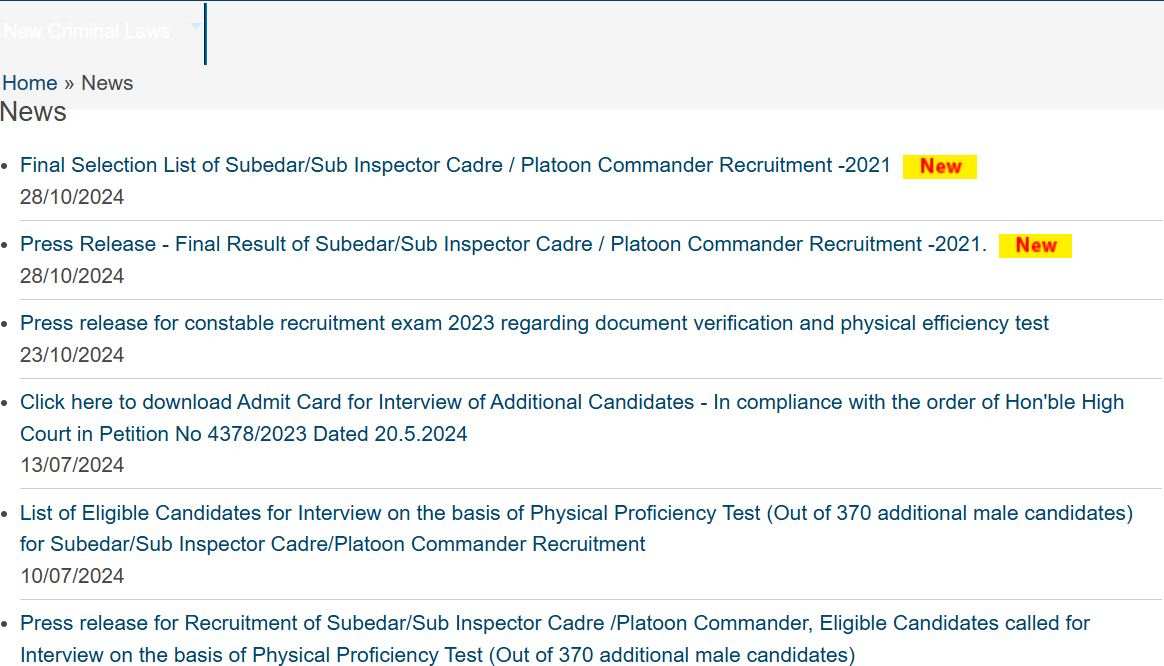
Task: Click 28/10/2024 date under Final Result release
Action: [72, 276]
